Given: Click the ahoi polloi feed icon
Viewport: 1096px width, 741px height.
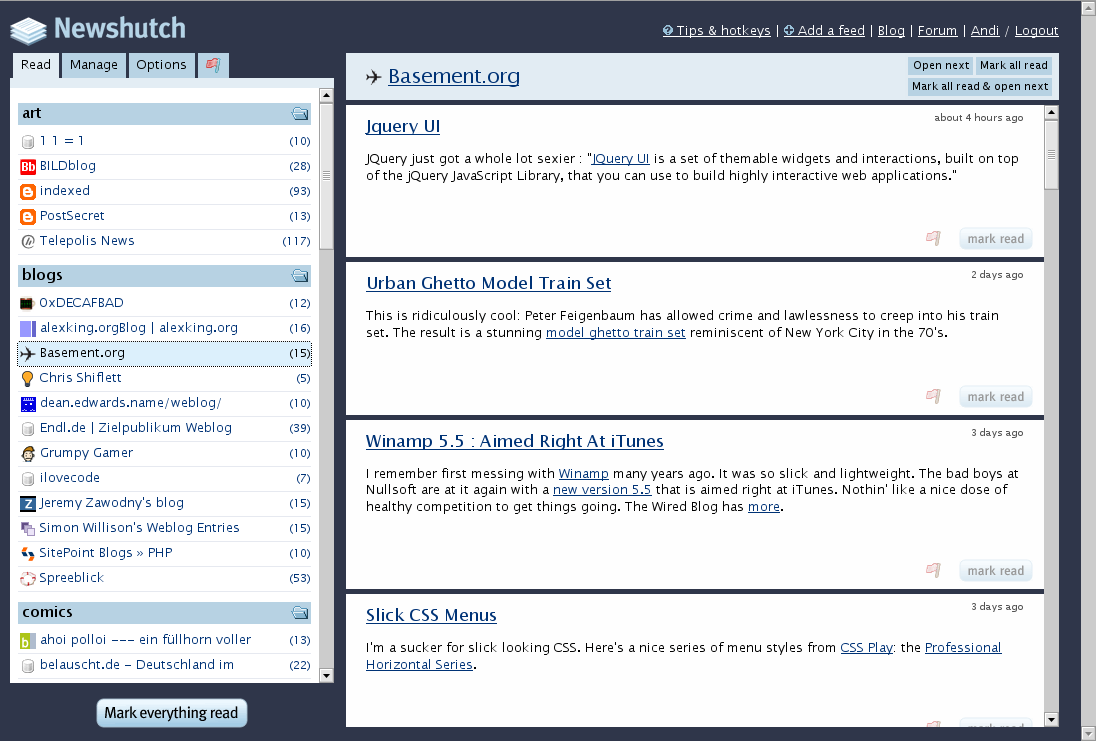Looking at the screenshot, I should 27,640.
